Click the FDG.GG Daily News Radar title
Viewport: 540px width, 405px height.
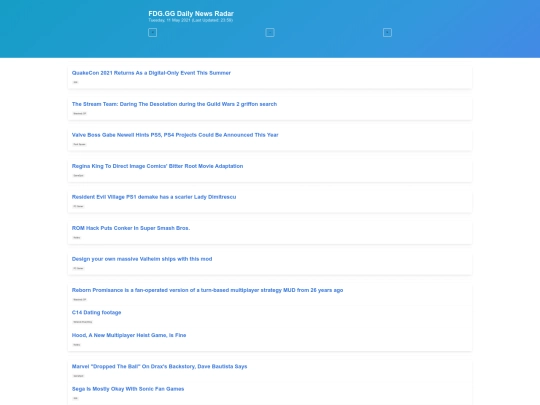pos(191,13)
